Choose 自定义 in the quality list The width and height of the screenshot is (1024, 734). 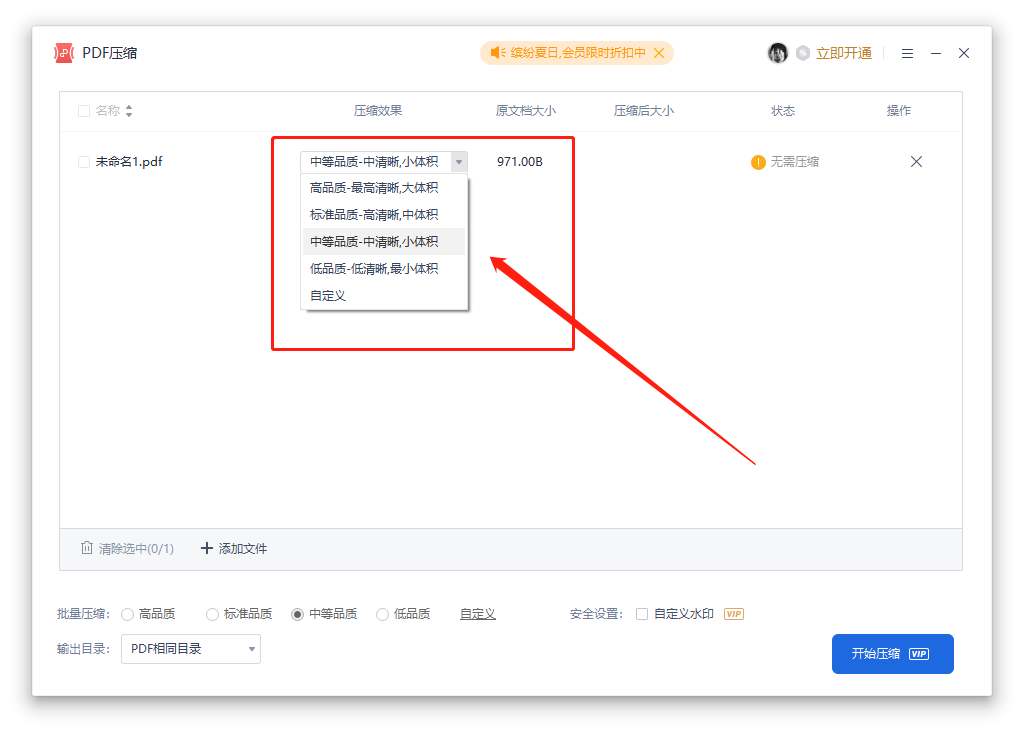coord(384,296)
